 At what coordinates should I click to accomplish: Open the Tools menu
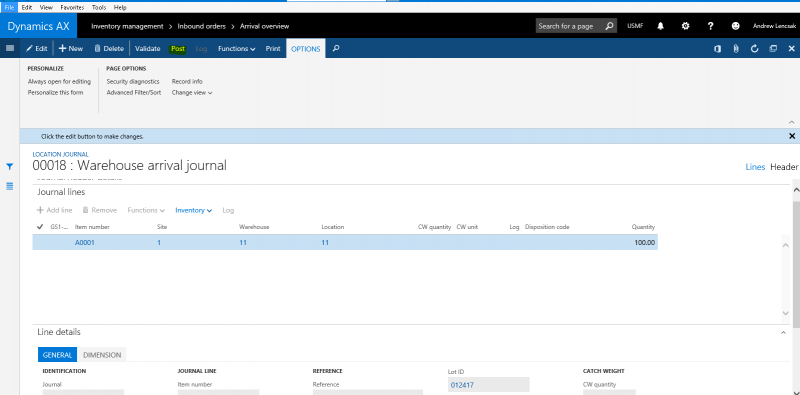pyautogui.click(x=99, y=8)
